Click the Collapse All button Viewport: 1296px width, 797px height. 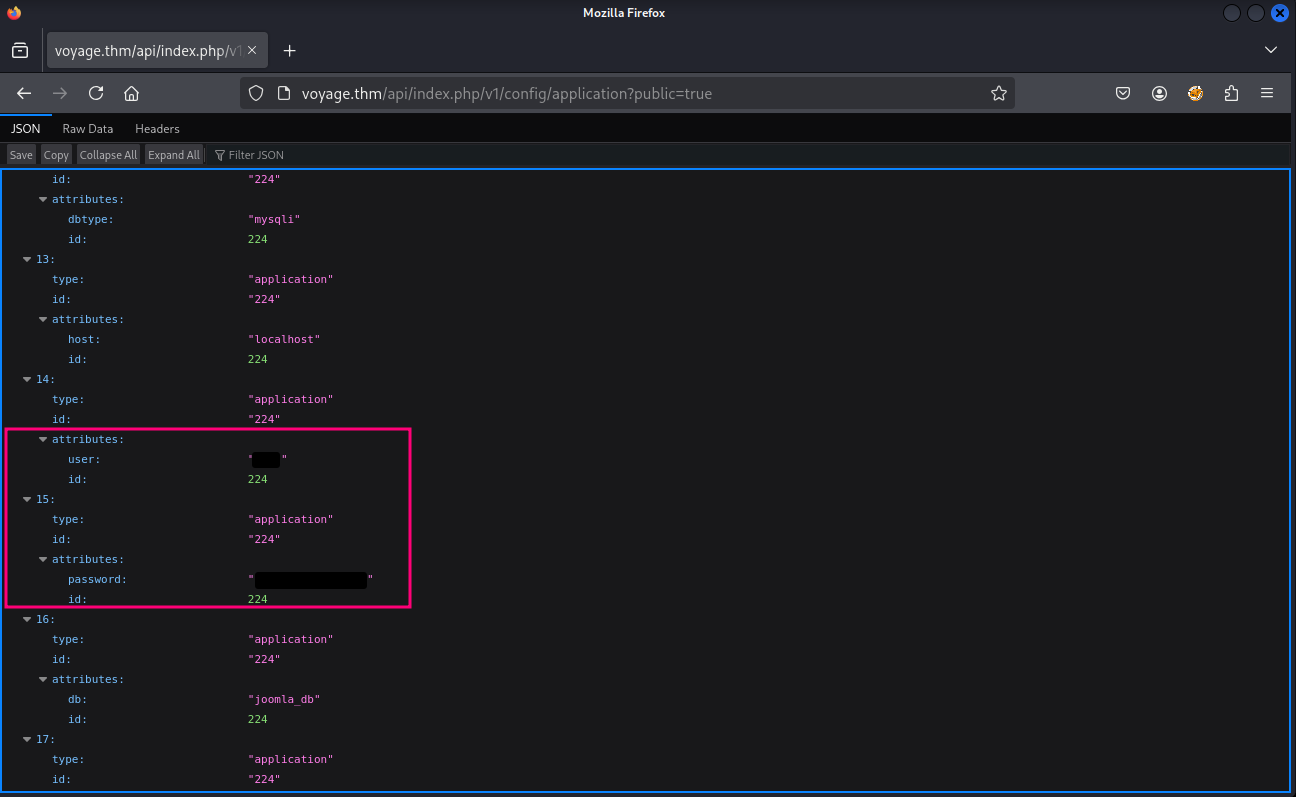click(x=108, y=155)
